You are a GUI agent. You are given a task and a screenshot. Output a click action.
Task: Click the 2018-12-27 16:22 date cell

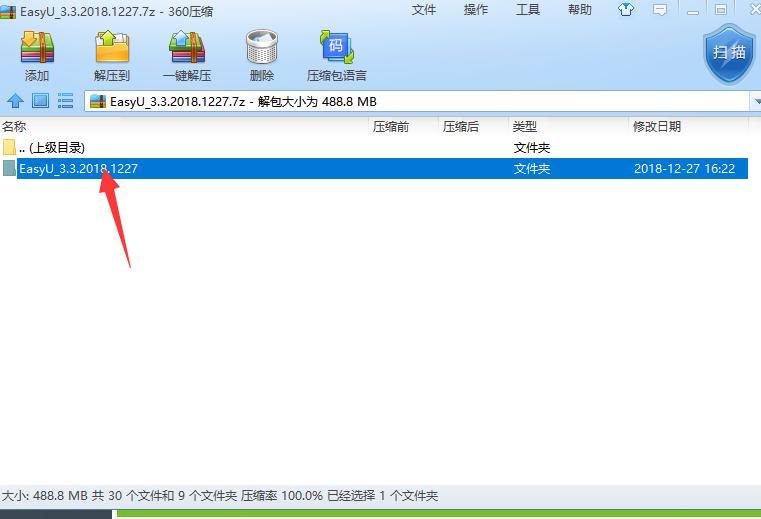tap(684, 168)
